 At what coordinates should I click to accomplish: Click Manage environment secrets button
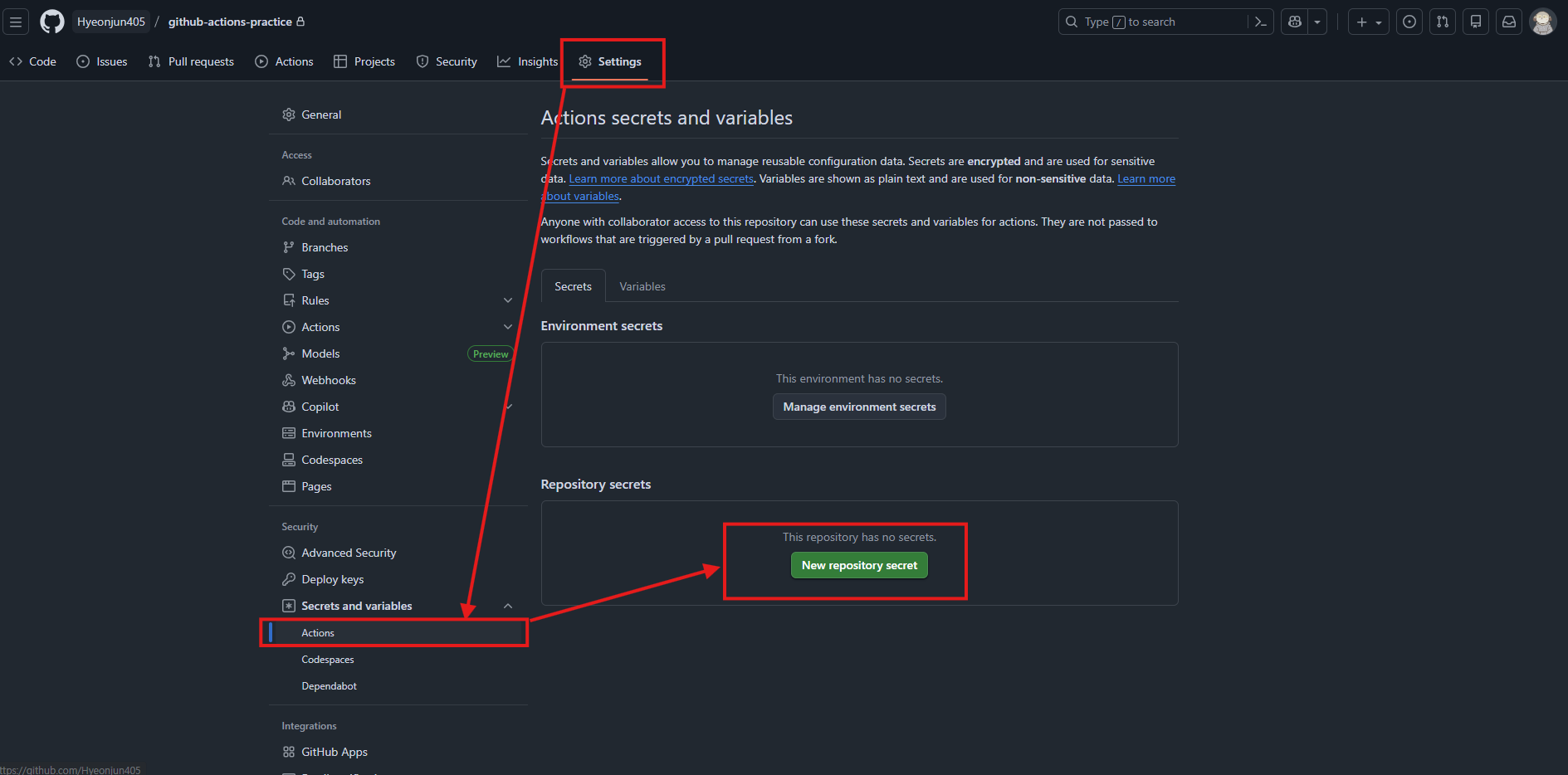(x=859, y=407)
